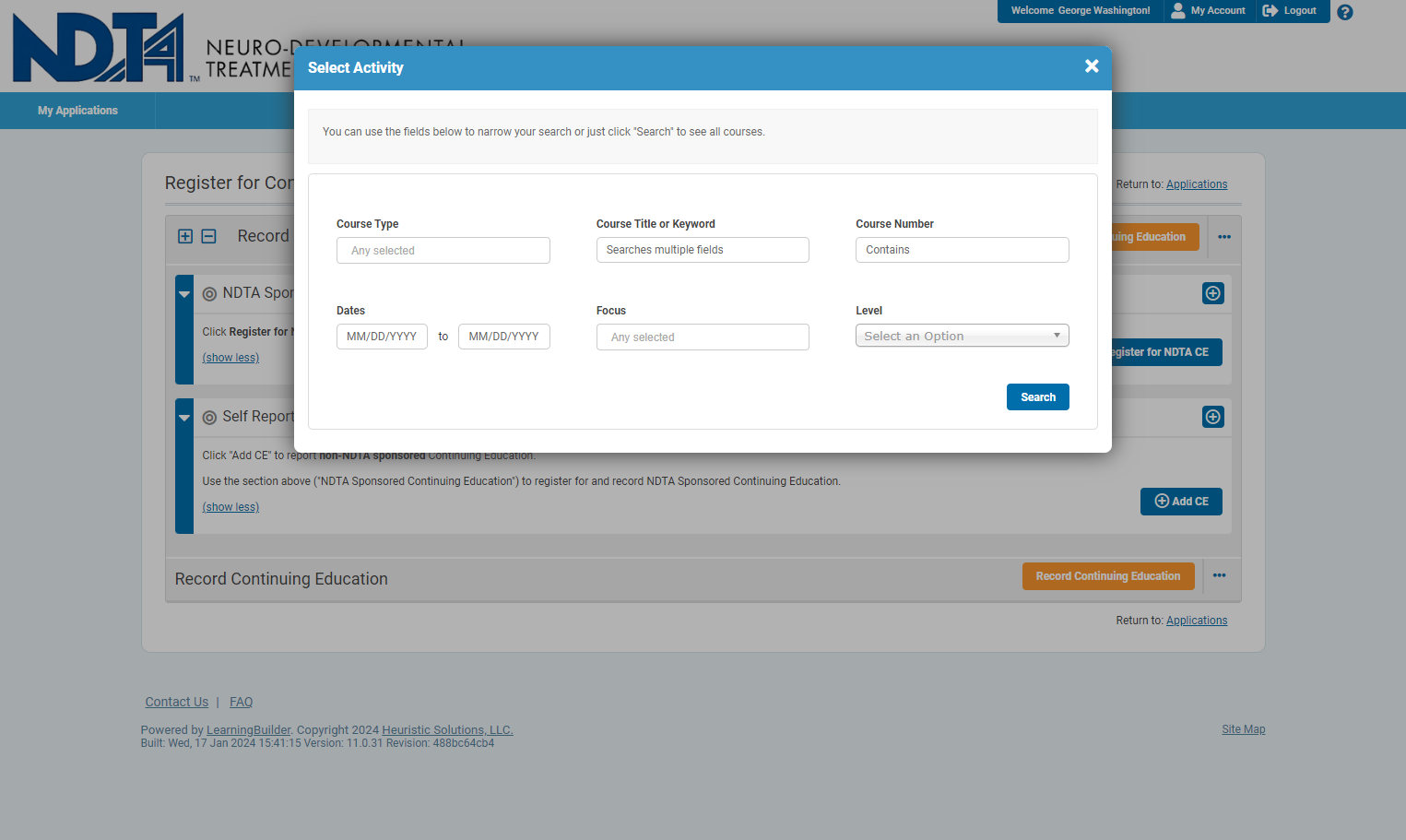
Task: Click the end date field
Action: coord(503,337)
